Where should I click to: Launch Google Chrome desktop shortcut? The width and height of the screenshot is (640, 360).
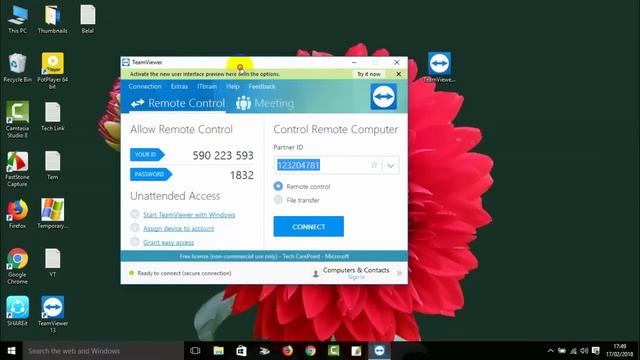tap(17, 265)
